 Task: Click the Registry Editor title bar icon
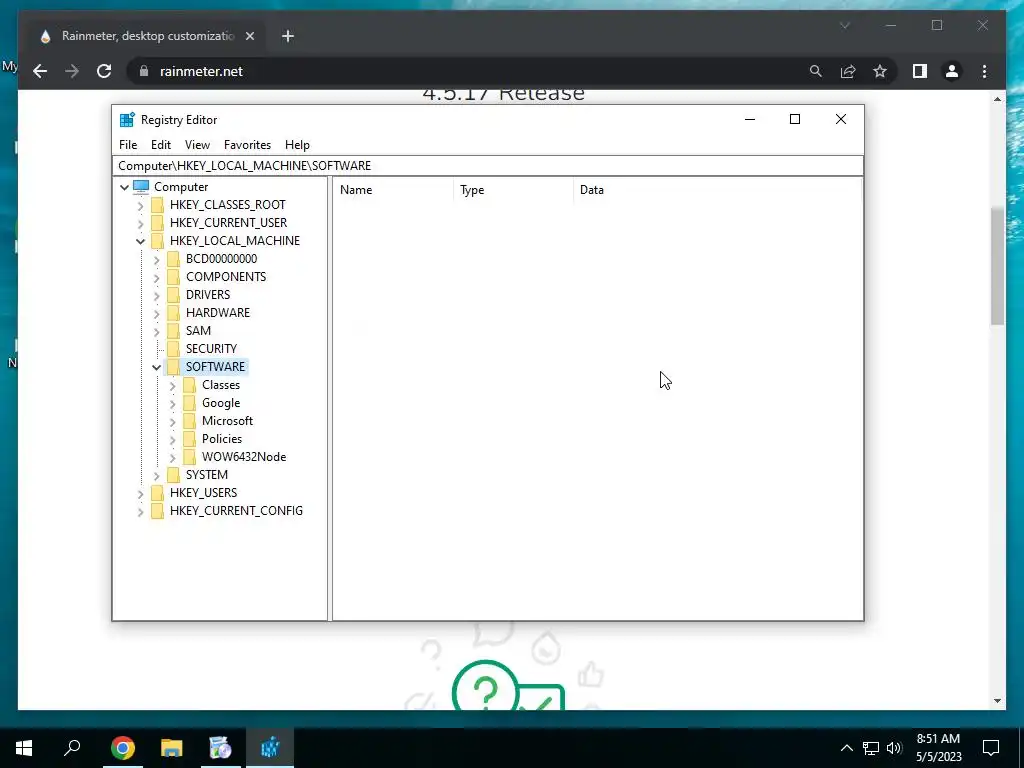pos(127,120)
